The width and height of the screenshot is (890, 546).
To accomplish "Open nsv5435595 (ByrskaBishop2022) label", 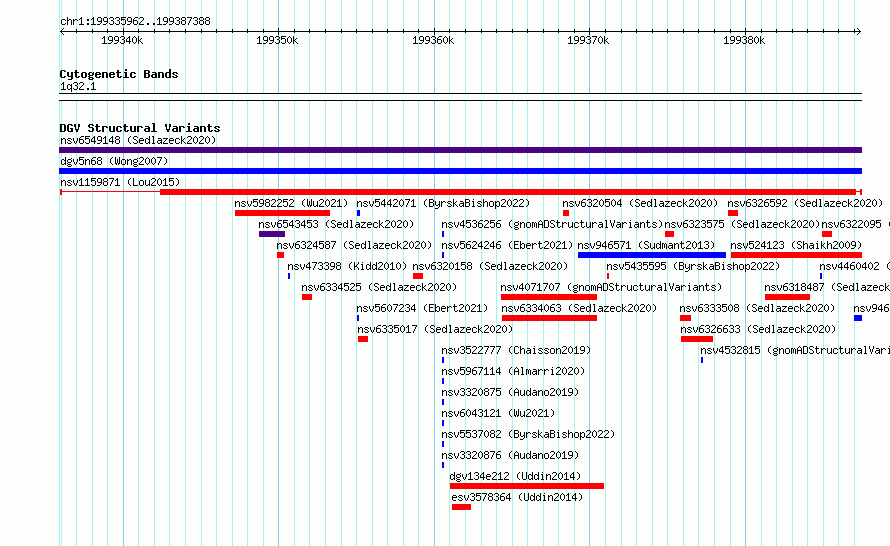I will pos(693,266).
